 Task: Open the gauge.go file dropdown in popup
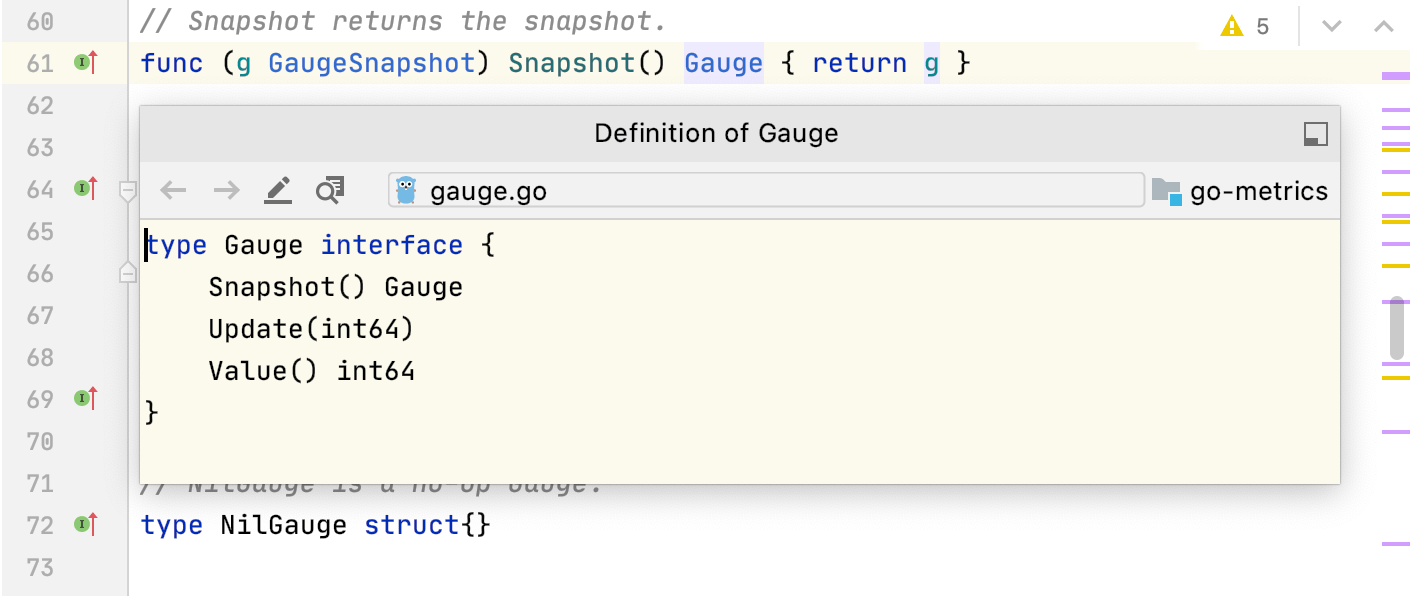[x=765, y=190]
